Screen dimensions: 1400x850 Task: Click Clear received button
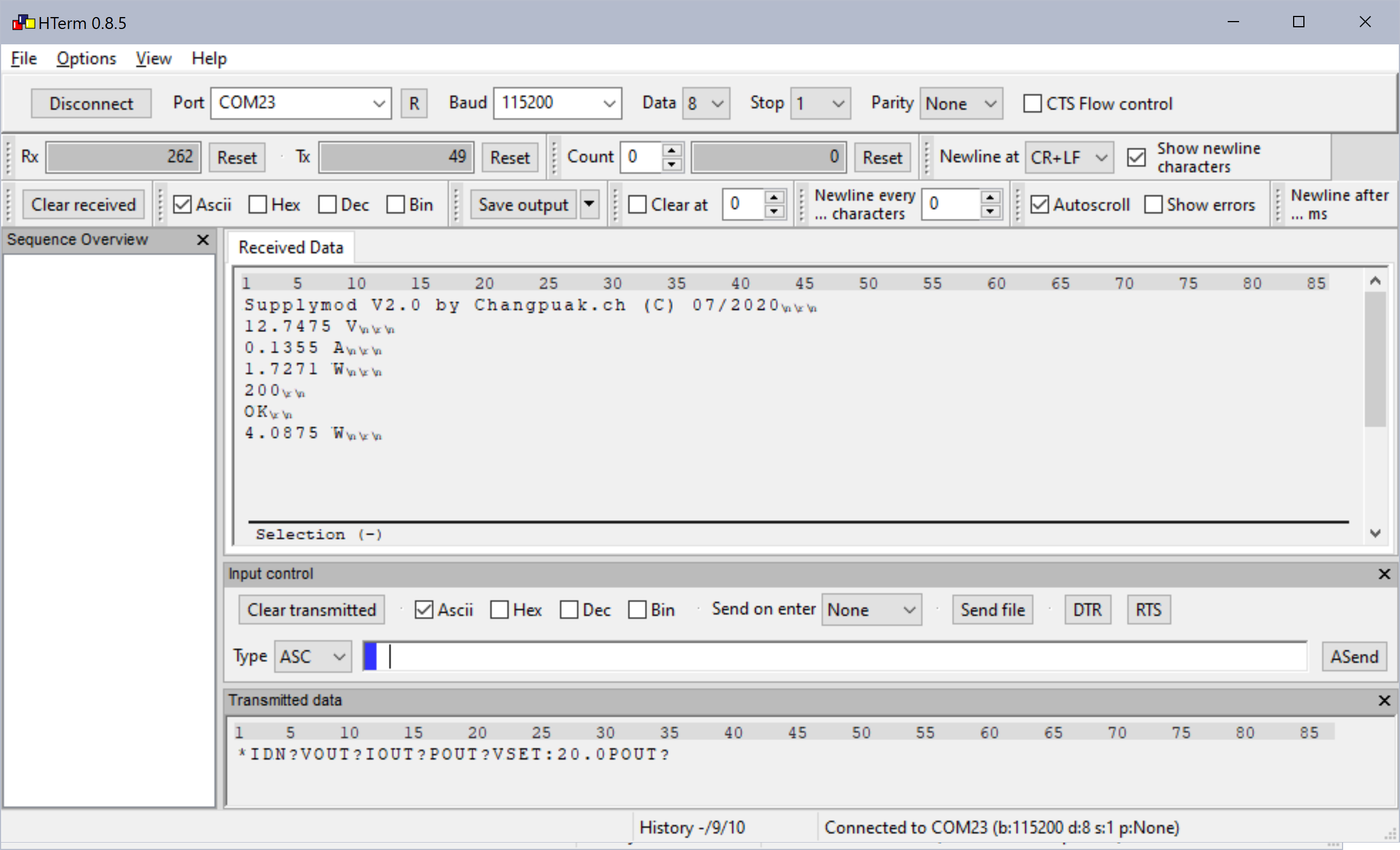pyautogui.click(x=83, y=204)
